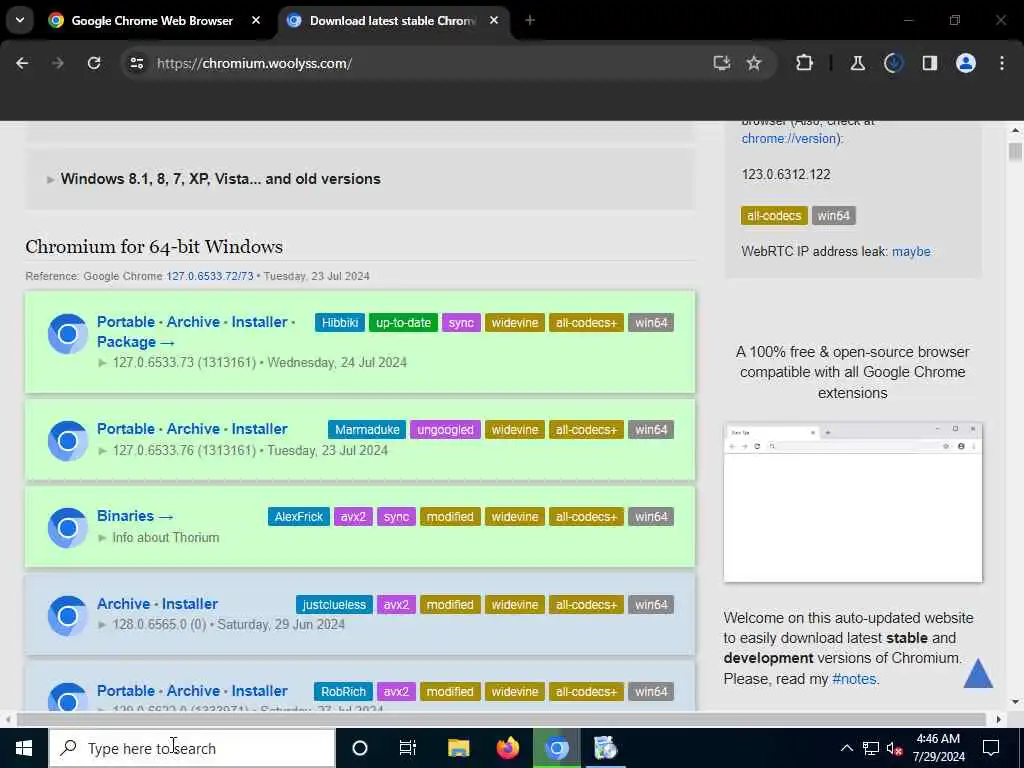Image resolution: width=1024 pixels, height=768 pixels.
Task: Click the AlexFrick author tag
Action: click(x=298, y=517)
